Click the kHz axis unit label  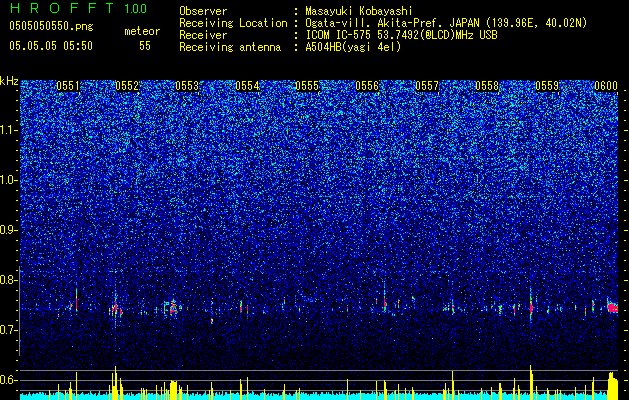(x=9, y=81)
